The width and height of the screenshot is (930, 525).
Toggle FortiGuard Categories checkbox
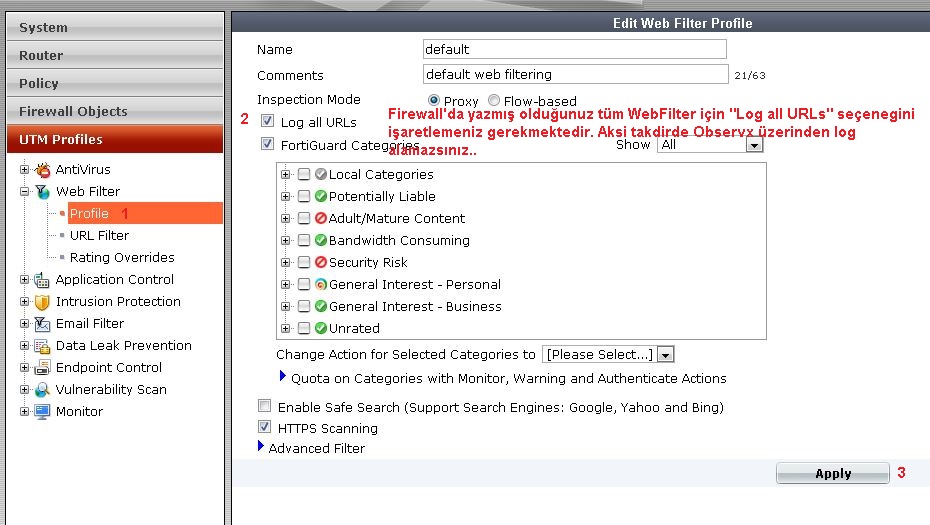point(267,144)
